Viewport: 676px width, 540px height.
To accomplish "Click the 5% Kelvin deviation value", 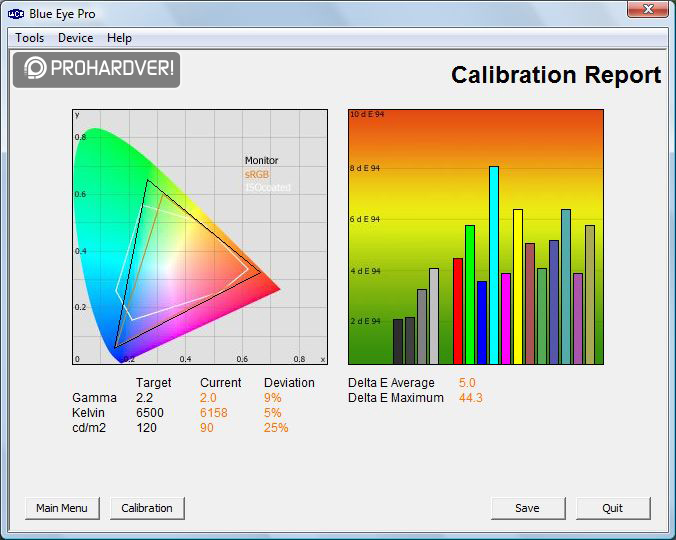I will point(272,412).
